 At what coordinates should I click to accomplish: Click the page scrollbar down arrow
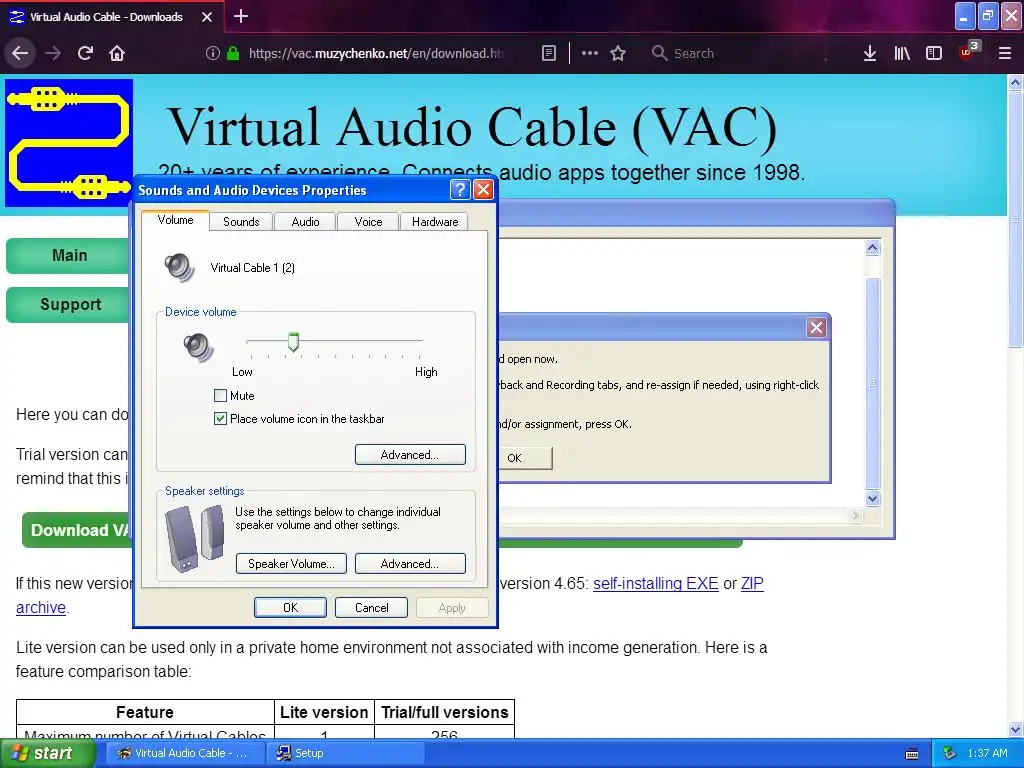1015,729
